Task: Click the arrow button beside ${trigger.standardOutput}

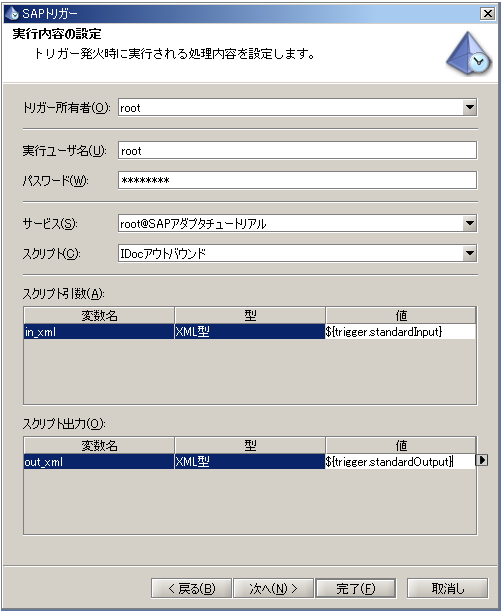Action: [482, 460]
